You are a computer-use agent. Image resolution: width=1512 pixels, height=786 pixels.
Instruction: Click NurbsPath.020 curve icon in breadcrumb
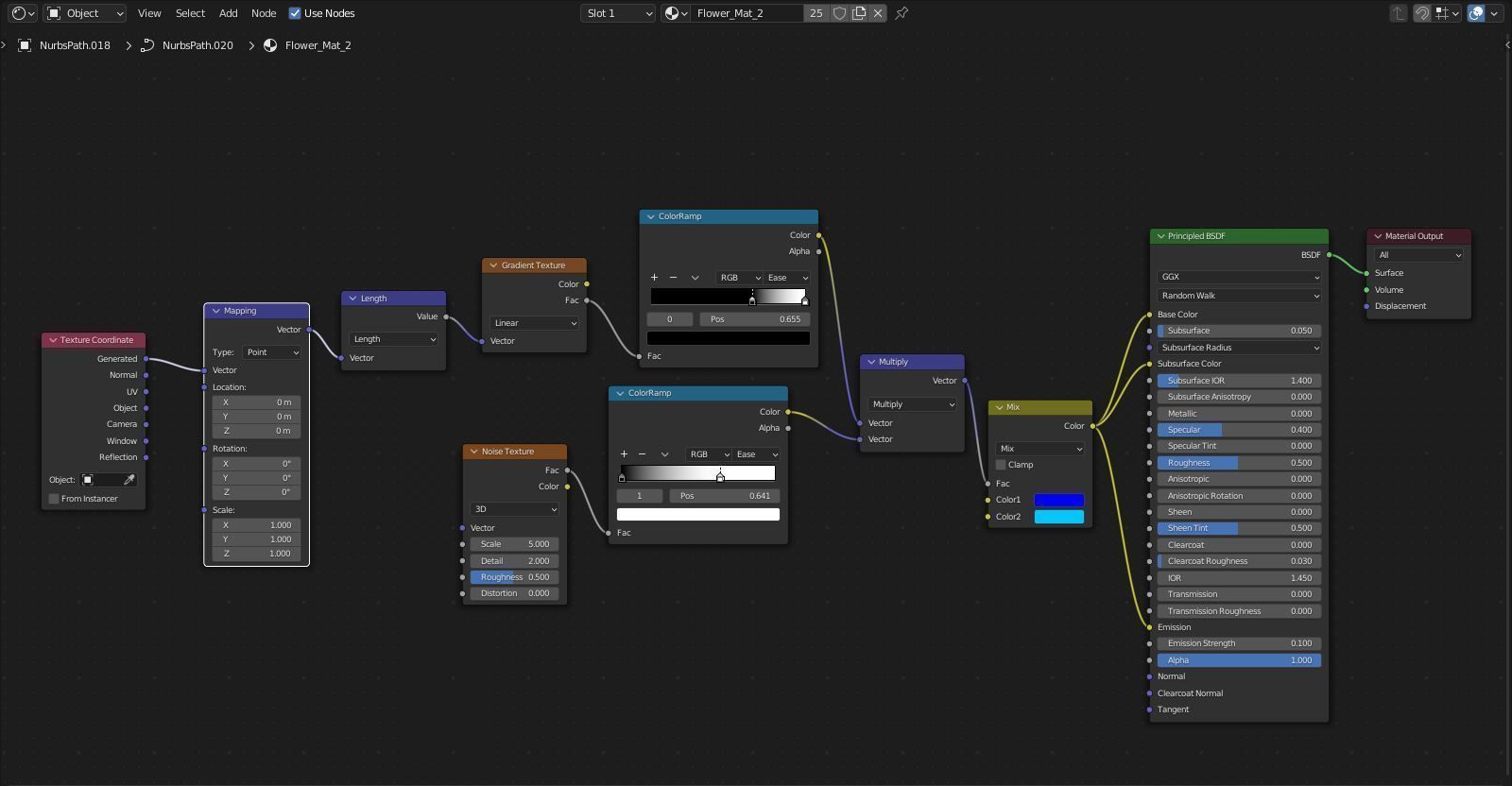147,45
